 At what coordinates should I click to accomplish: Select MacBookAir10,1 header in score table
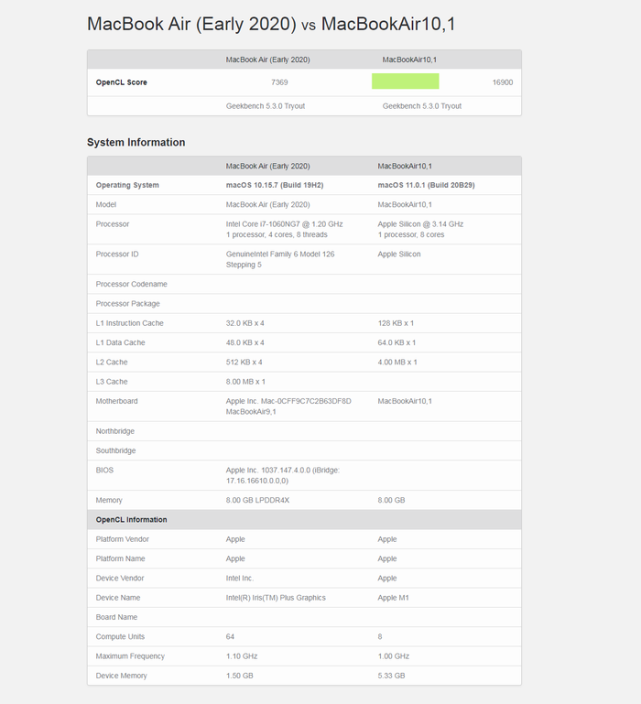(x=409, y=60)
